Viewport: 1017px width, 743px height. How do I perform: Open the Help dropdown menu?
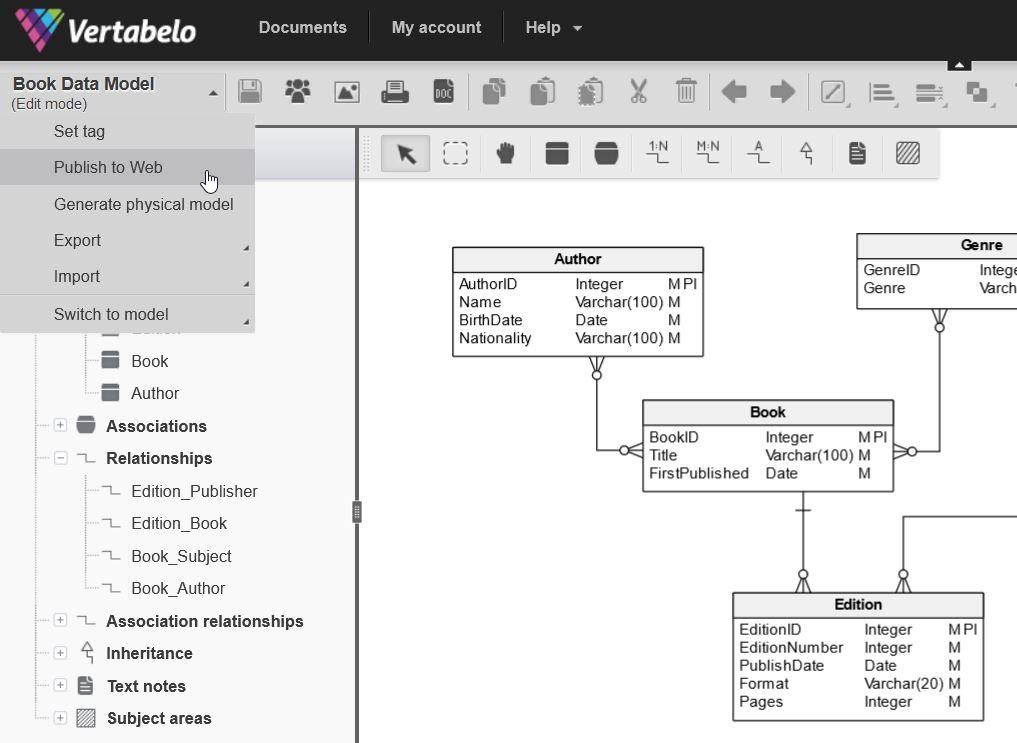pyautogui.click(x=553, y=27)
